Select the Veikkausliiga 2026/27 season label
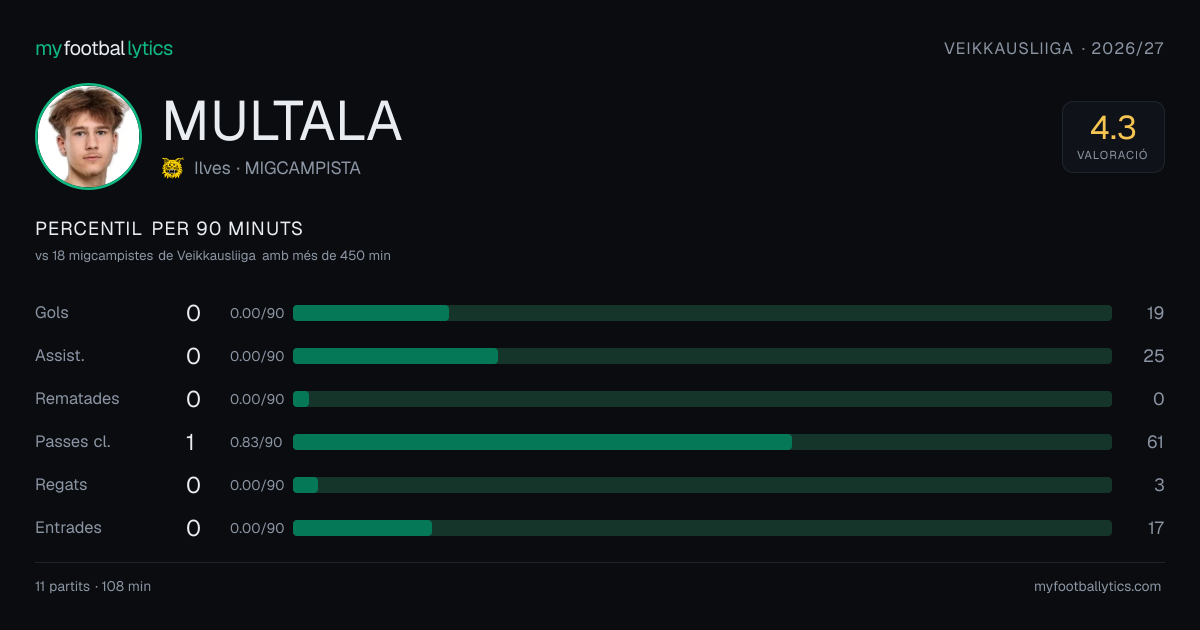This screenshot has height=630, width=1200. [1054, 49]
